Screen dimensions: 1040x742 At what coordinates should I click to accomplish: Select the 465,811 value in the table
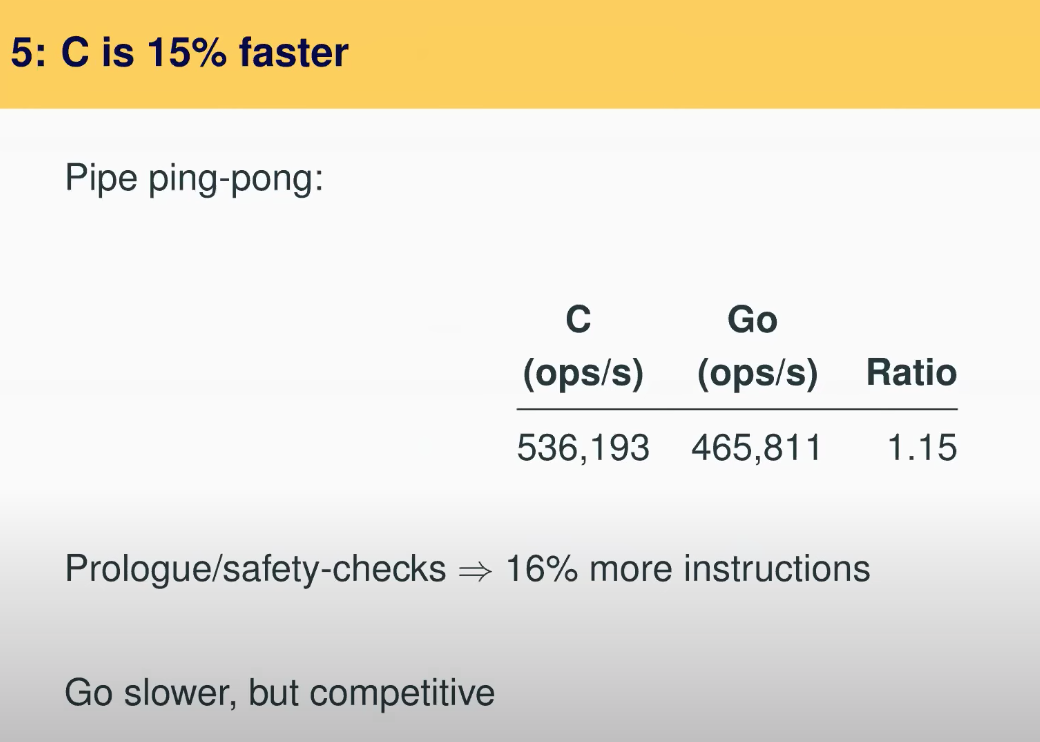[x=756, y=448]
